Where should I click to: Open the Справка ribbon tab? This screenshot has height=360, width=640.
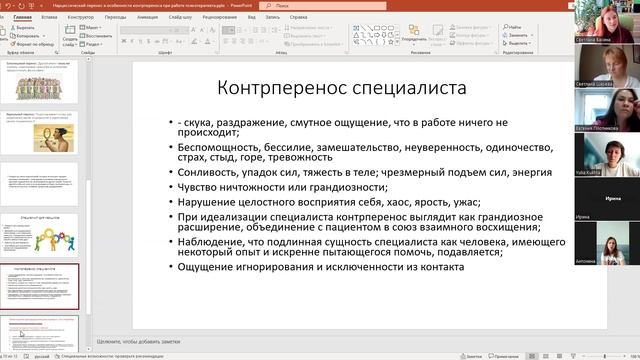tap(298, 17)
